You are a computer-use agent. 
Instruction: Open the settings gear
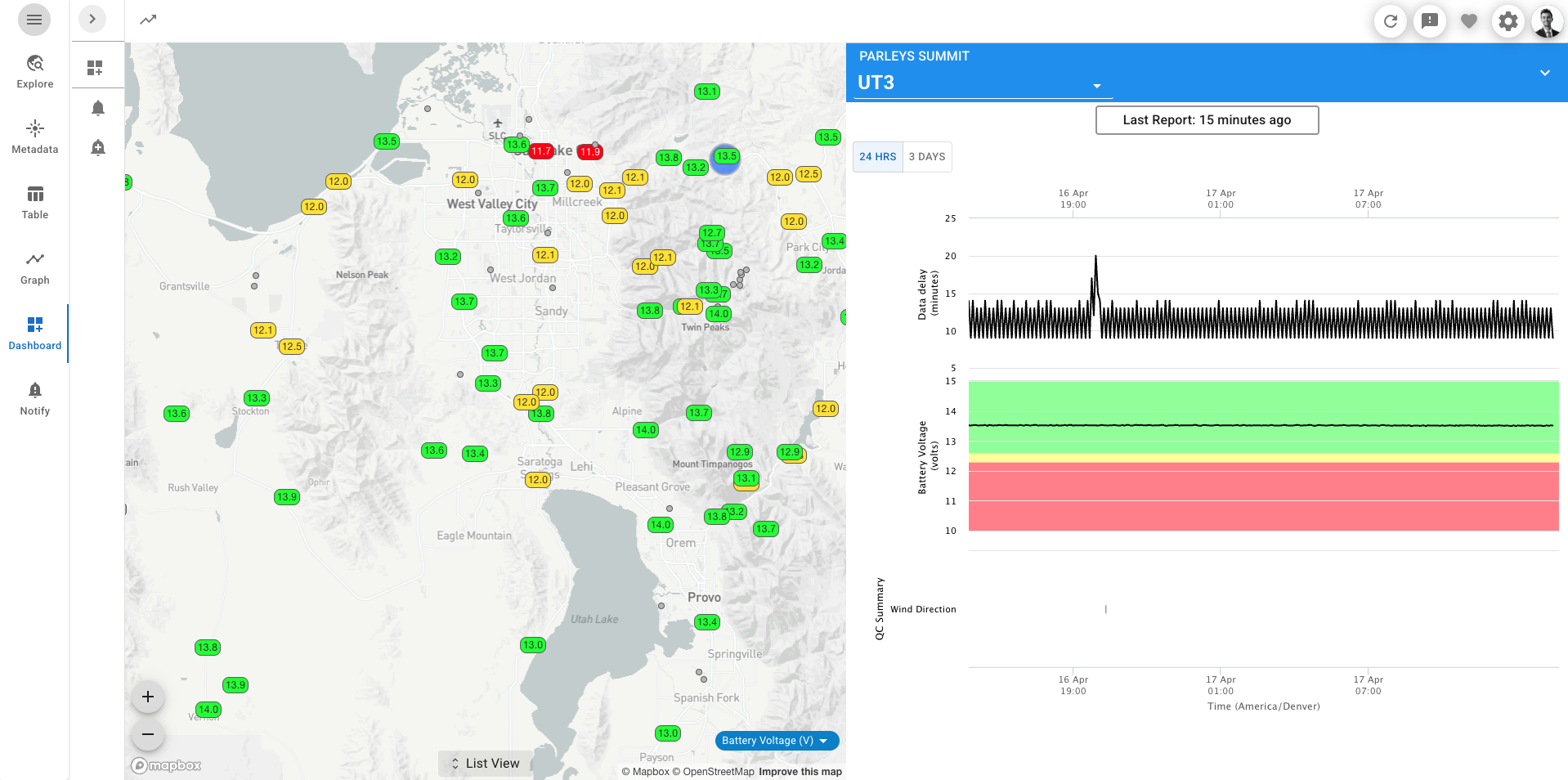point(1508,21)
